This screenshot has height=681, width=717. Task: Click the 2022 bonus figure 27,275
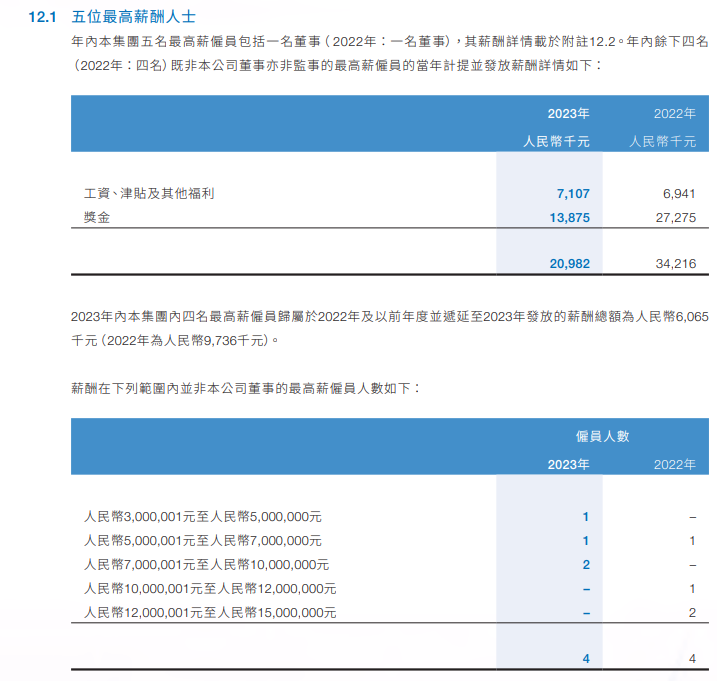tap(675, 218)
